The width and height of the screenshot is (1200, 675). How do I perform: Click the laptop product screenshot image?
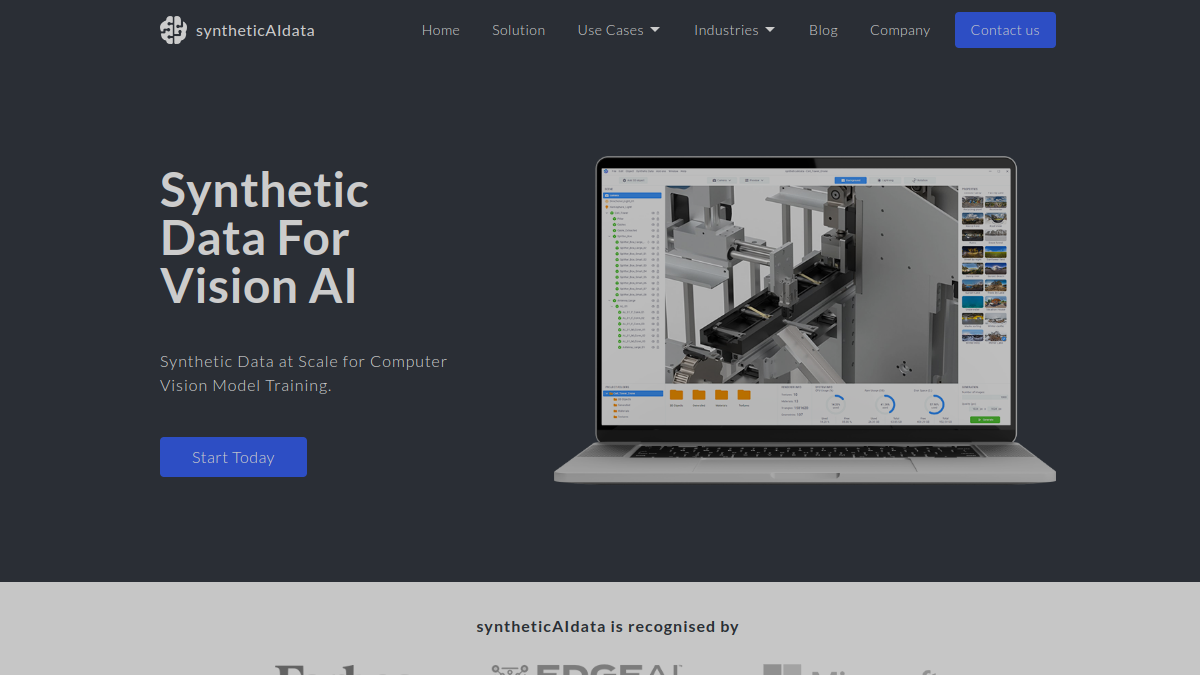click(x=805, y=320)
